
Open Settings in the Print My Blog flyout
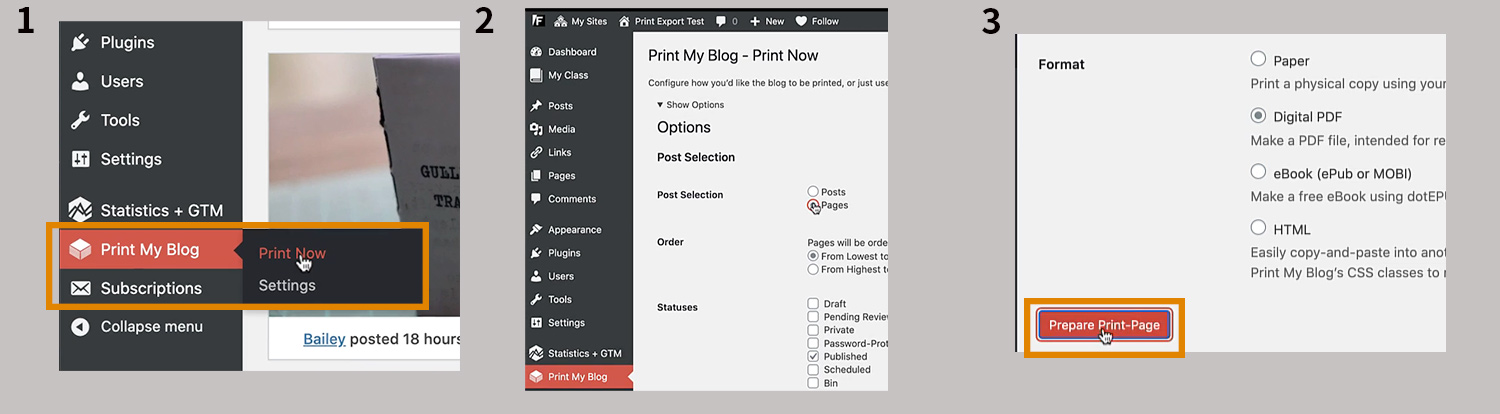[x=287, y=285]
